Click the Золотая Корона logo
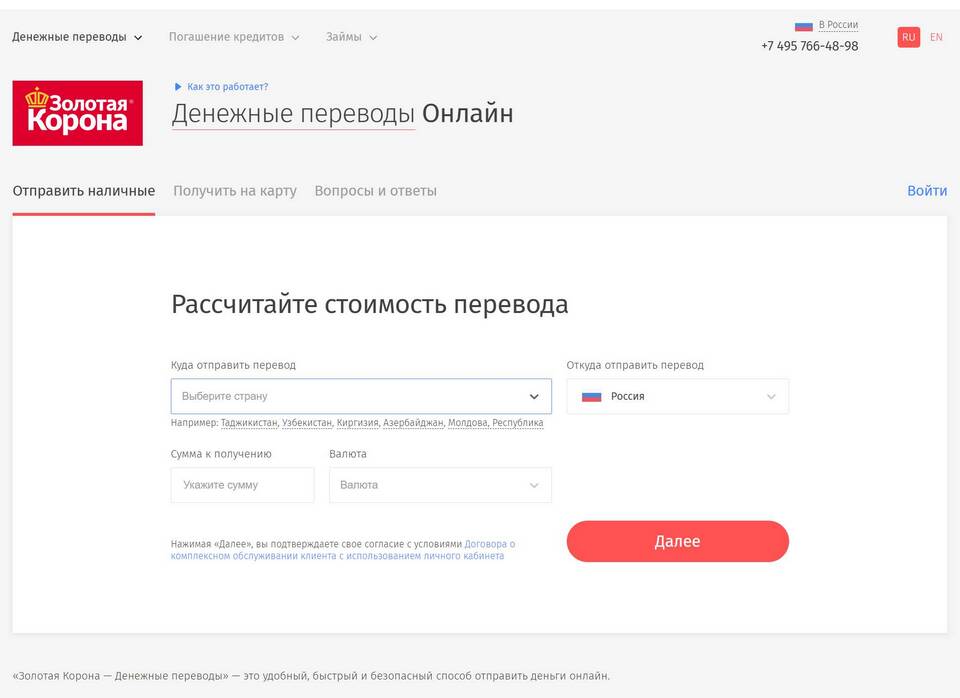 coord(77,113)
